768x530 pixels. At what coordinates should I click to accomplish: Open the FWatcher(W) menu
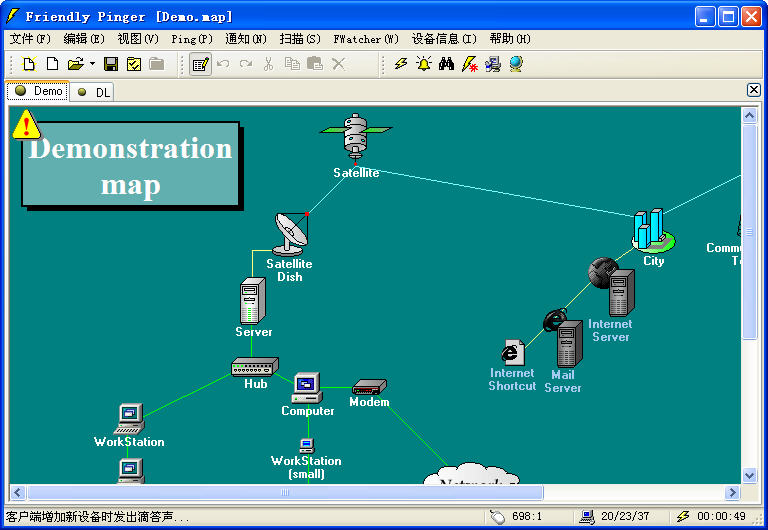[365, 39]
